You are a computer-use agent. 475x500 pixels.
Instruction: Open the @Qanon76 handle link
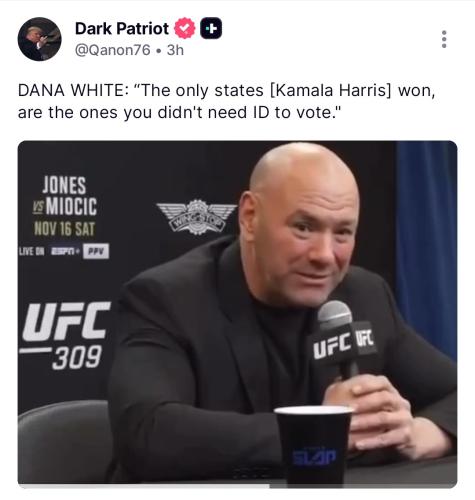[x=113, y=50]
